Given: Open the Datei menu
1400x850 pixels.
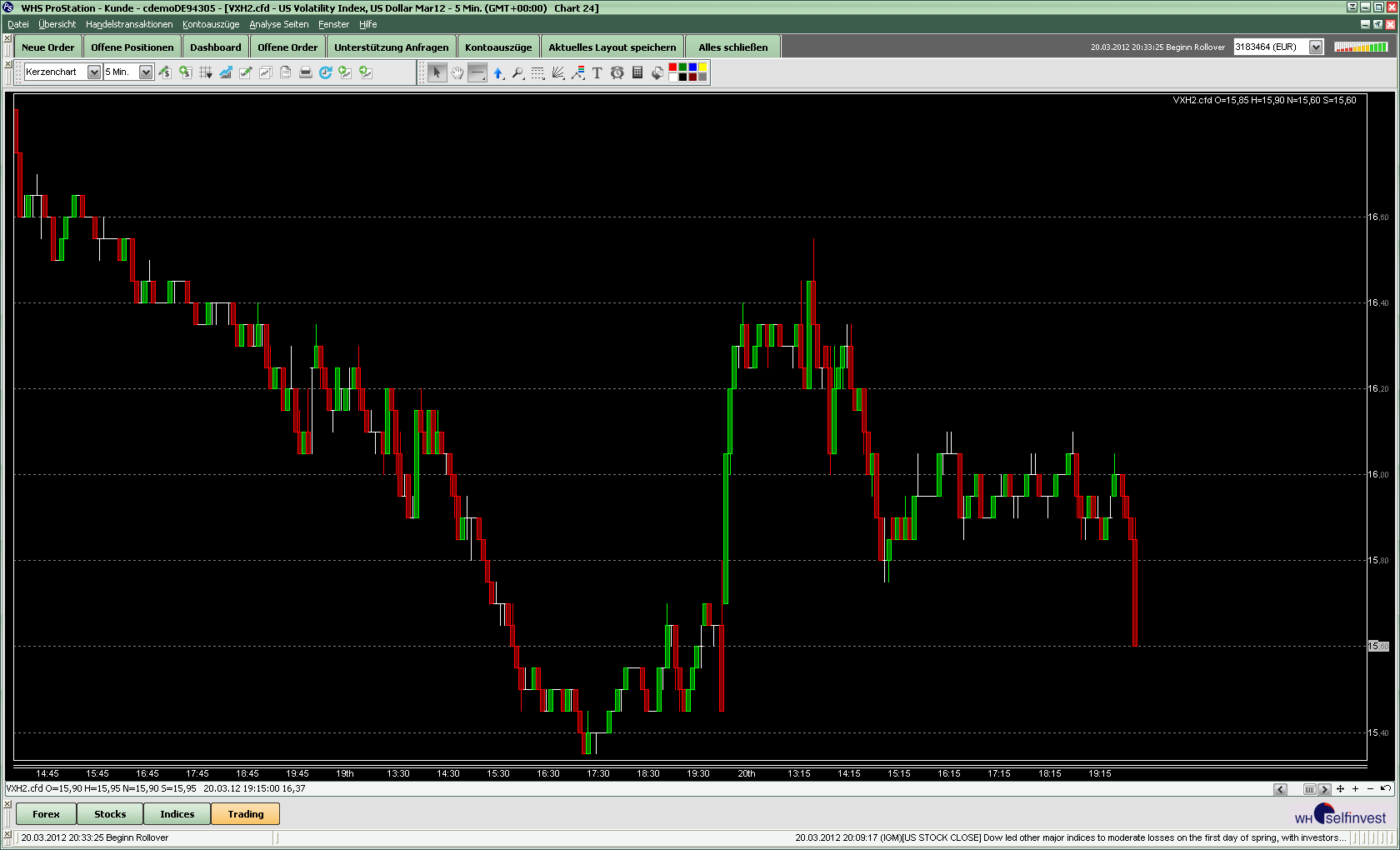Looking at the screenshot, I should (x=17, y=24).
